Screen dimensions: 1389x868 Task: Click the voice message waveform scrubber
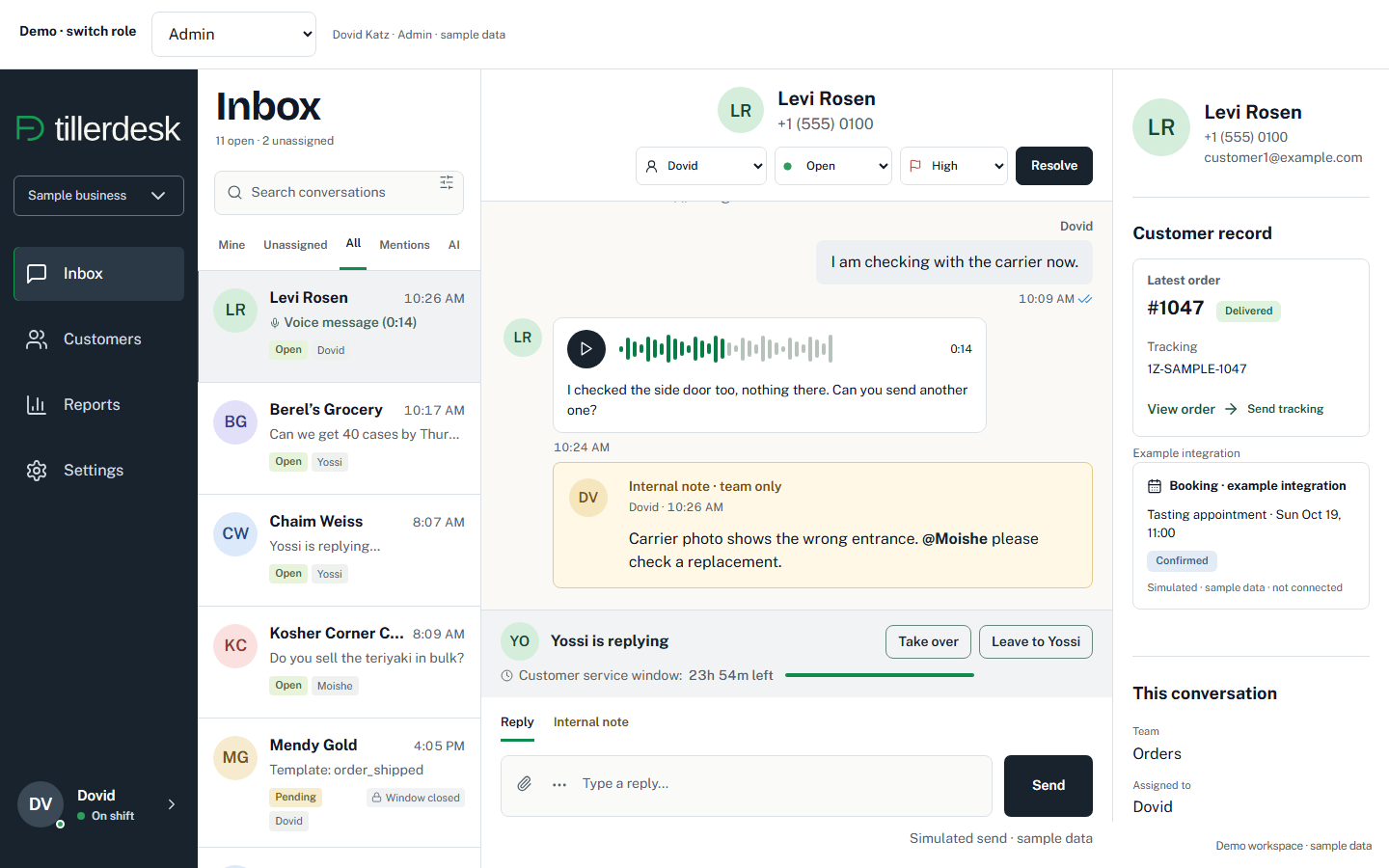(x=725, y=349)
